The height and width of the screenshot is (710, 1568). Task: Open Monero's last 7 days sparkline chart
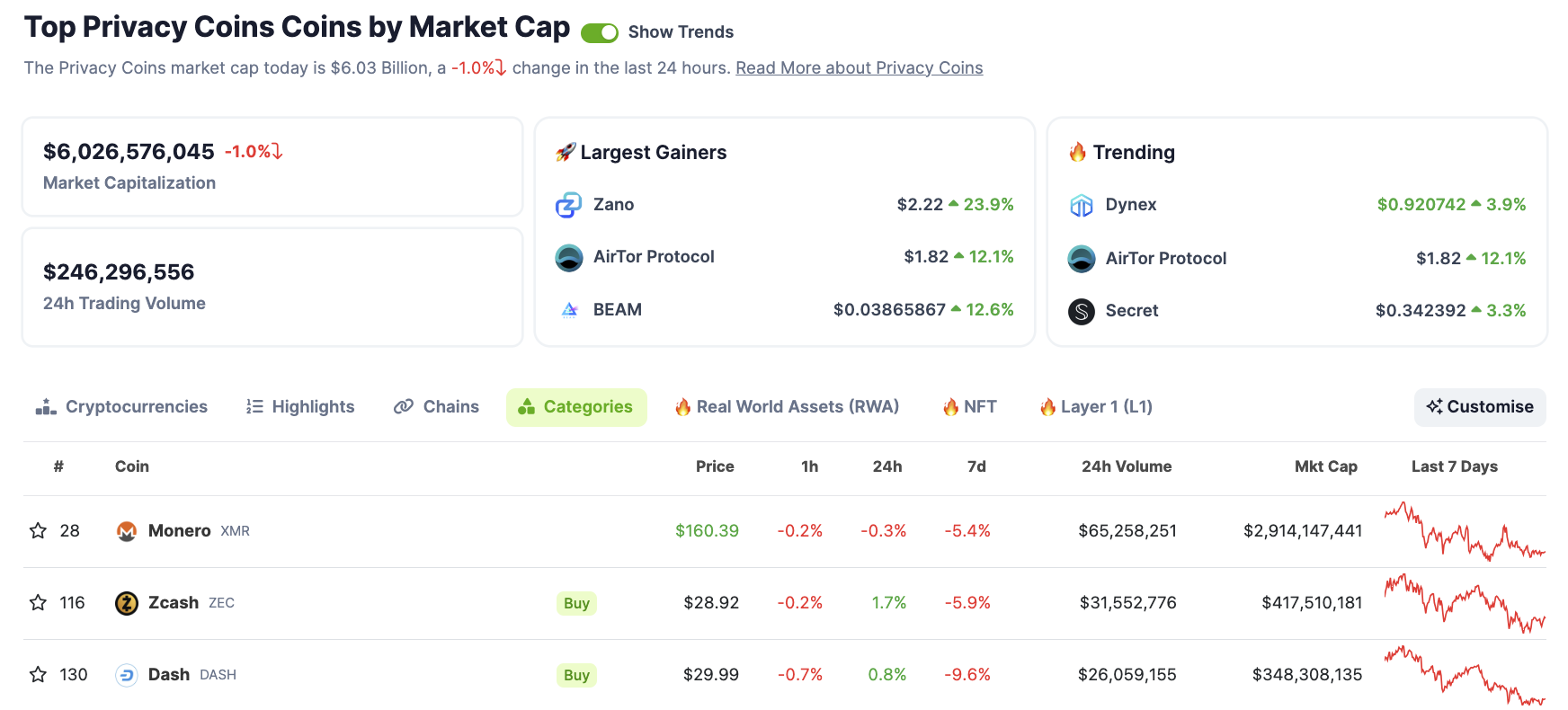(1465, 531)
